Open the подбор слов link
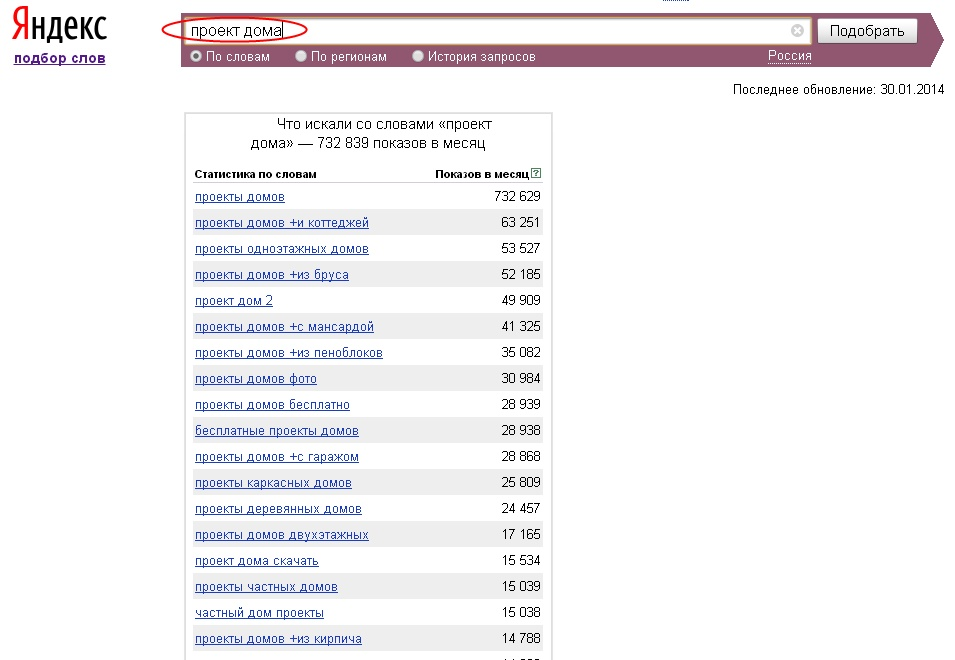 tap(60, 58)
